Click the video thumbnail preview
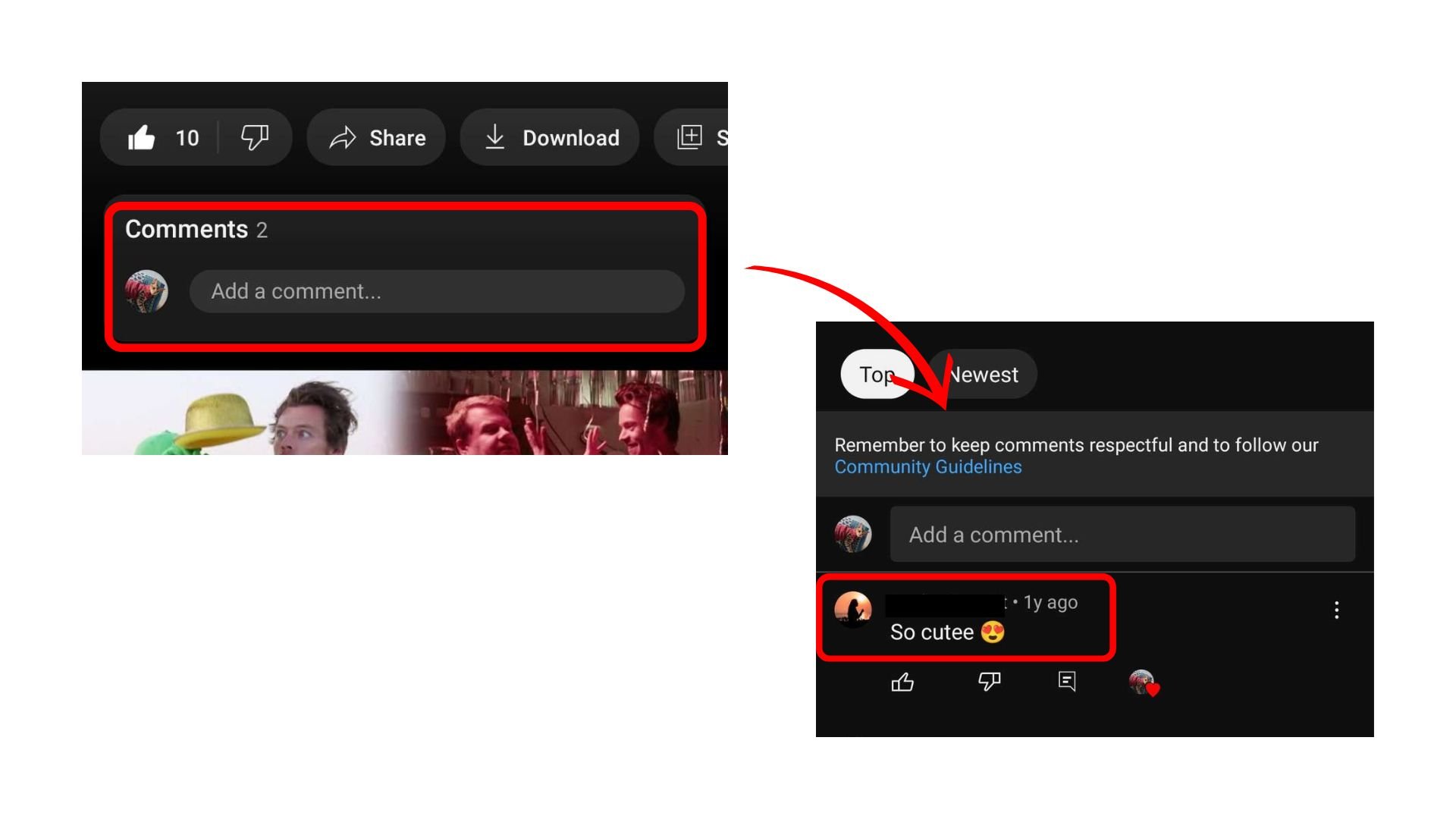Viewport: 1456px width, 819px height. point(404,413)
